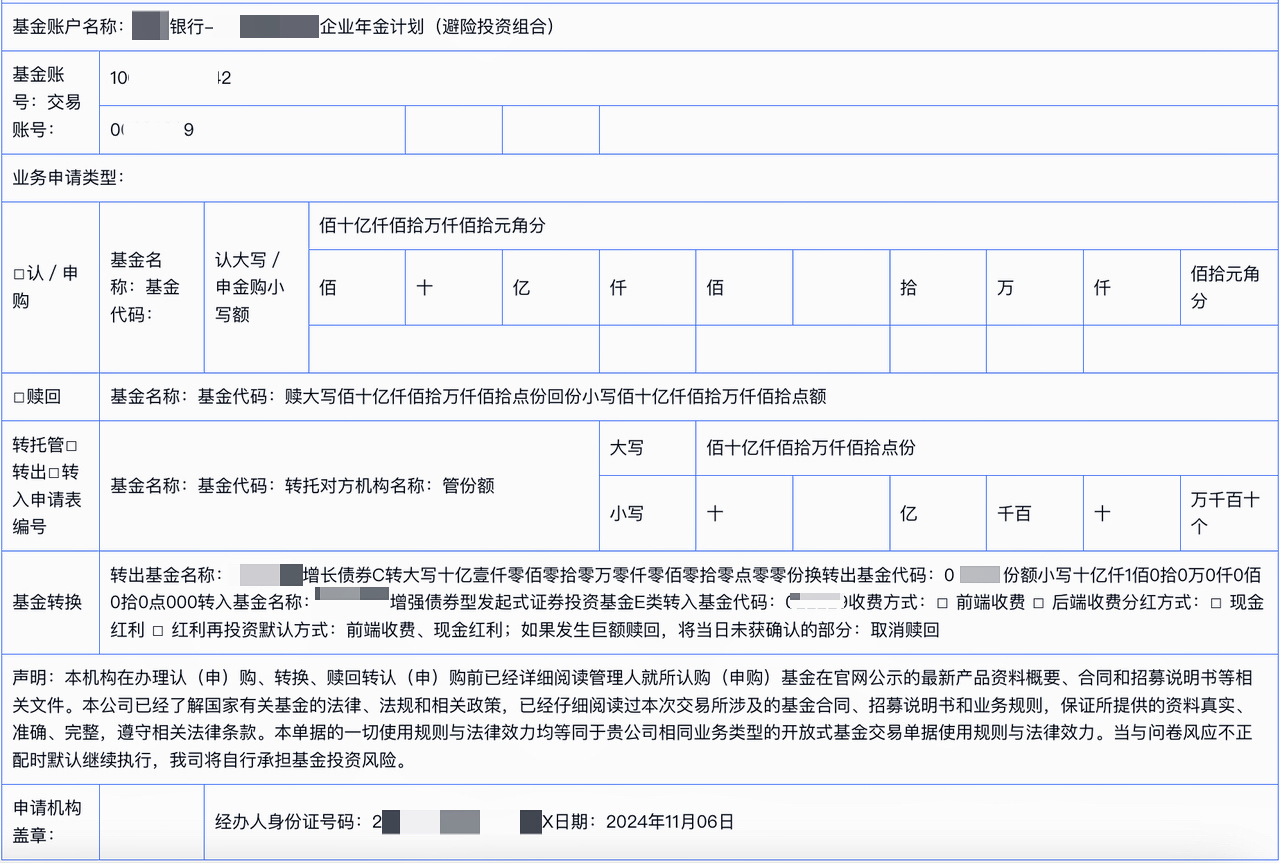Click the fund account number ending in 42
Screen dimensions: 1280x863
pos(171,79)
